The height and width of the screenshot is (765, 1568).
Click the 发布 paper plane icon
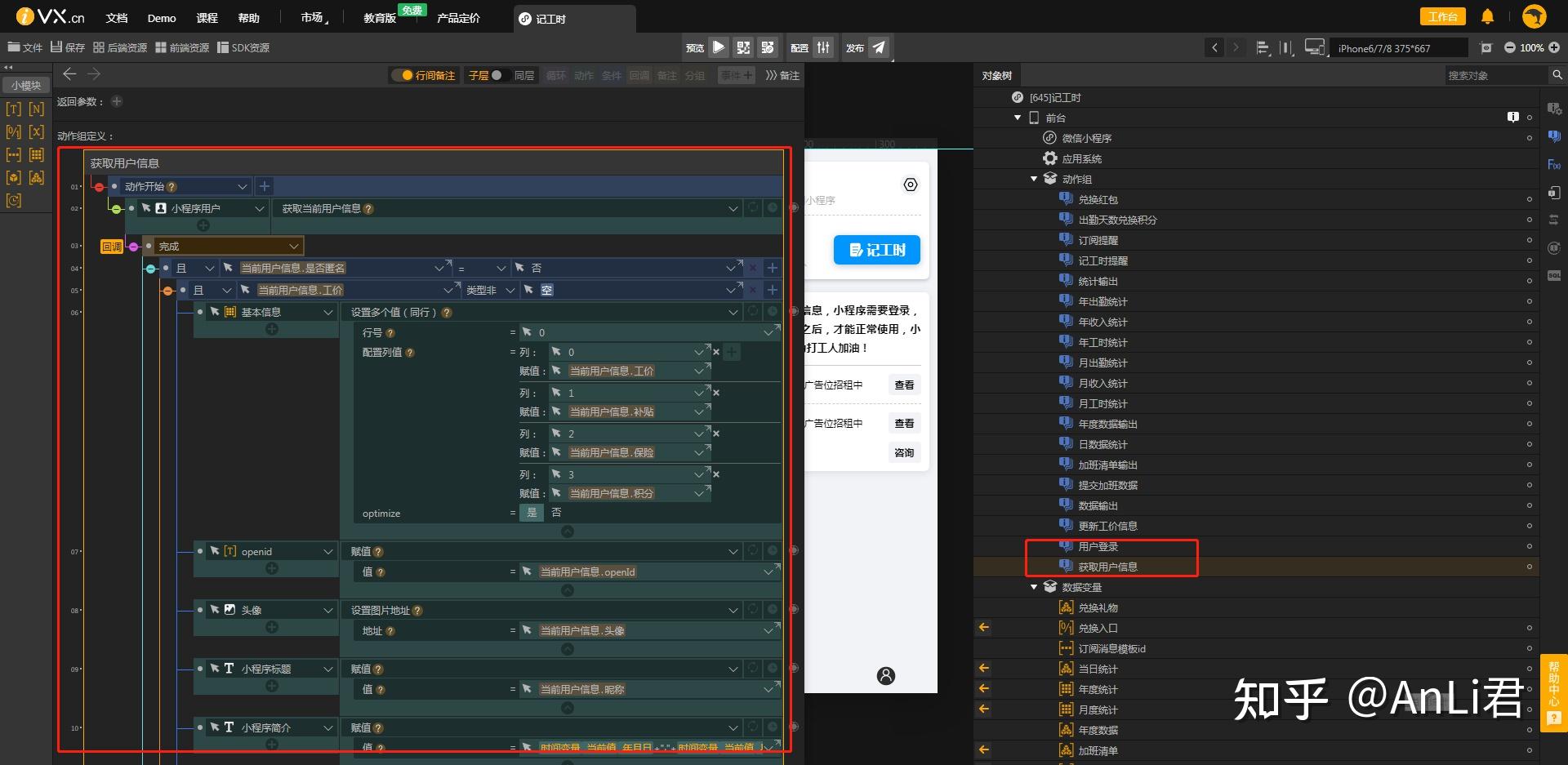point(879,47)
